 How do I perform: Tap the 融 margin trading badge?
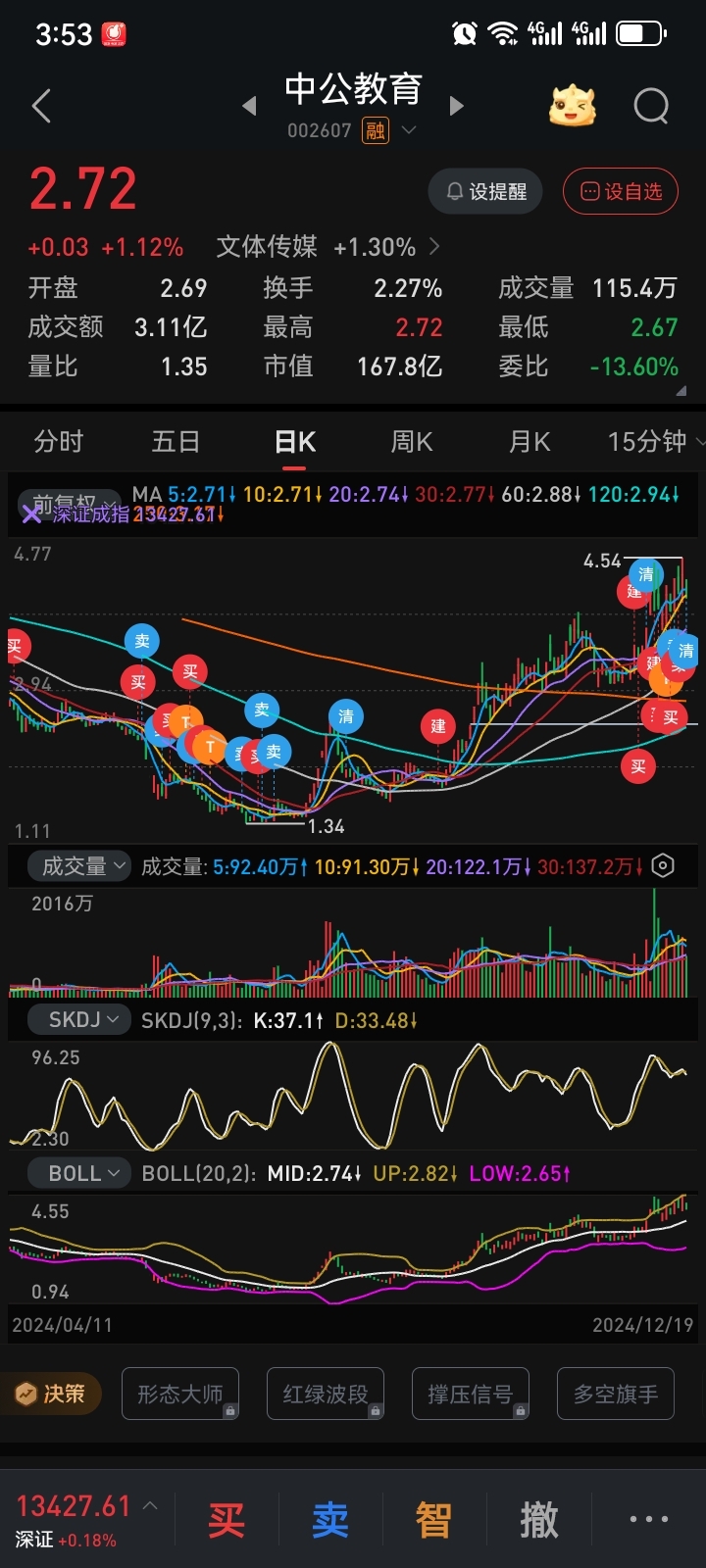376,130
